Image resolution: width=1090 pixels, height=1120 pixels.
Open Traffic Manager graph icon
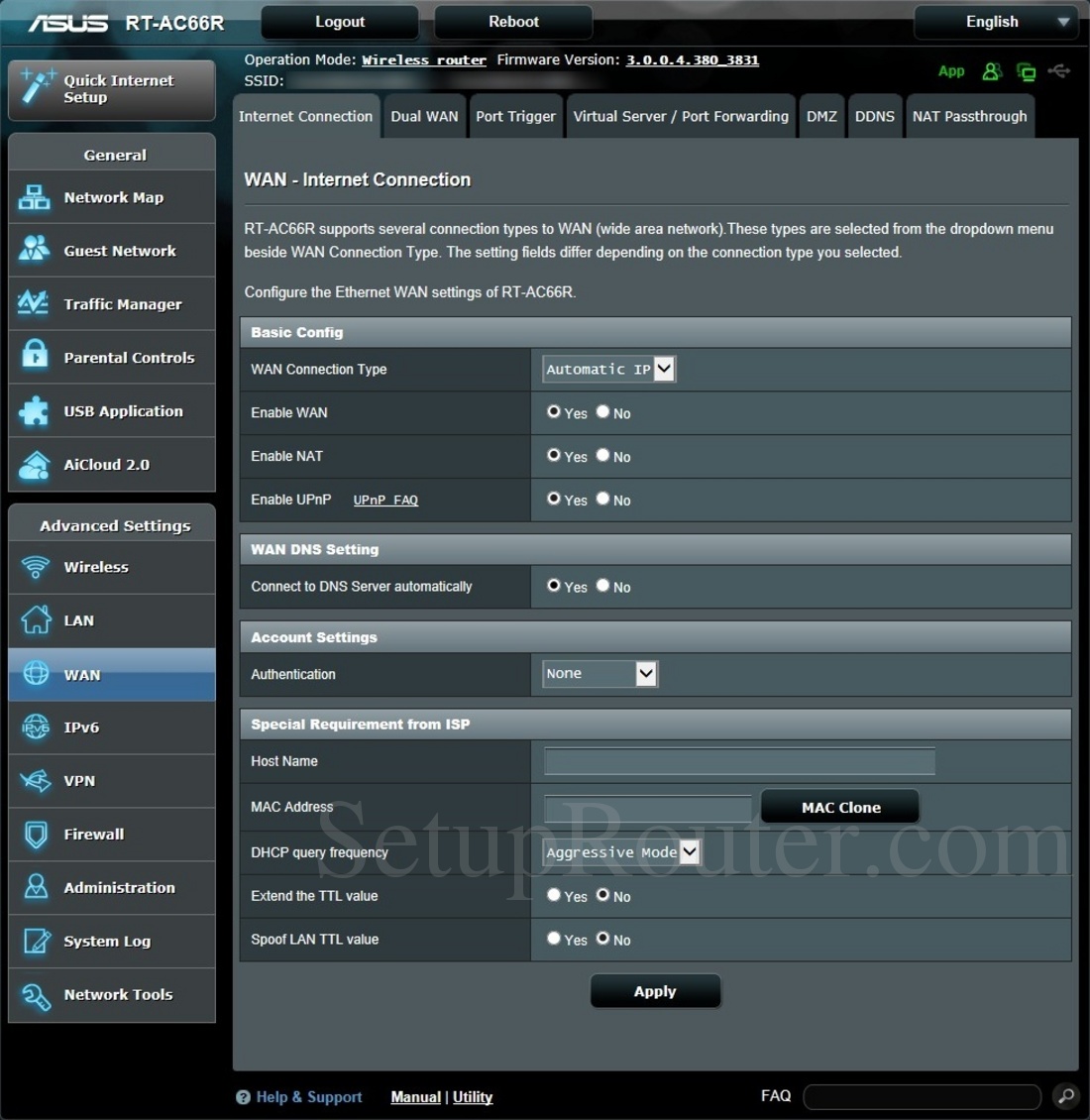[x=35, y=303]
